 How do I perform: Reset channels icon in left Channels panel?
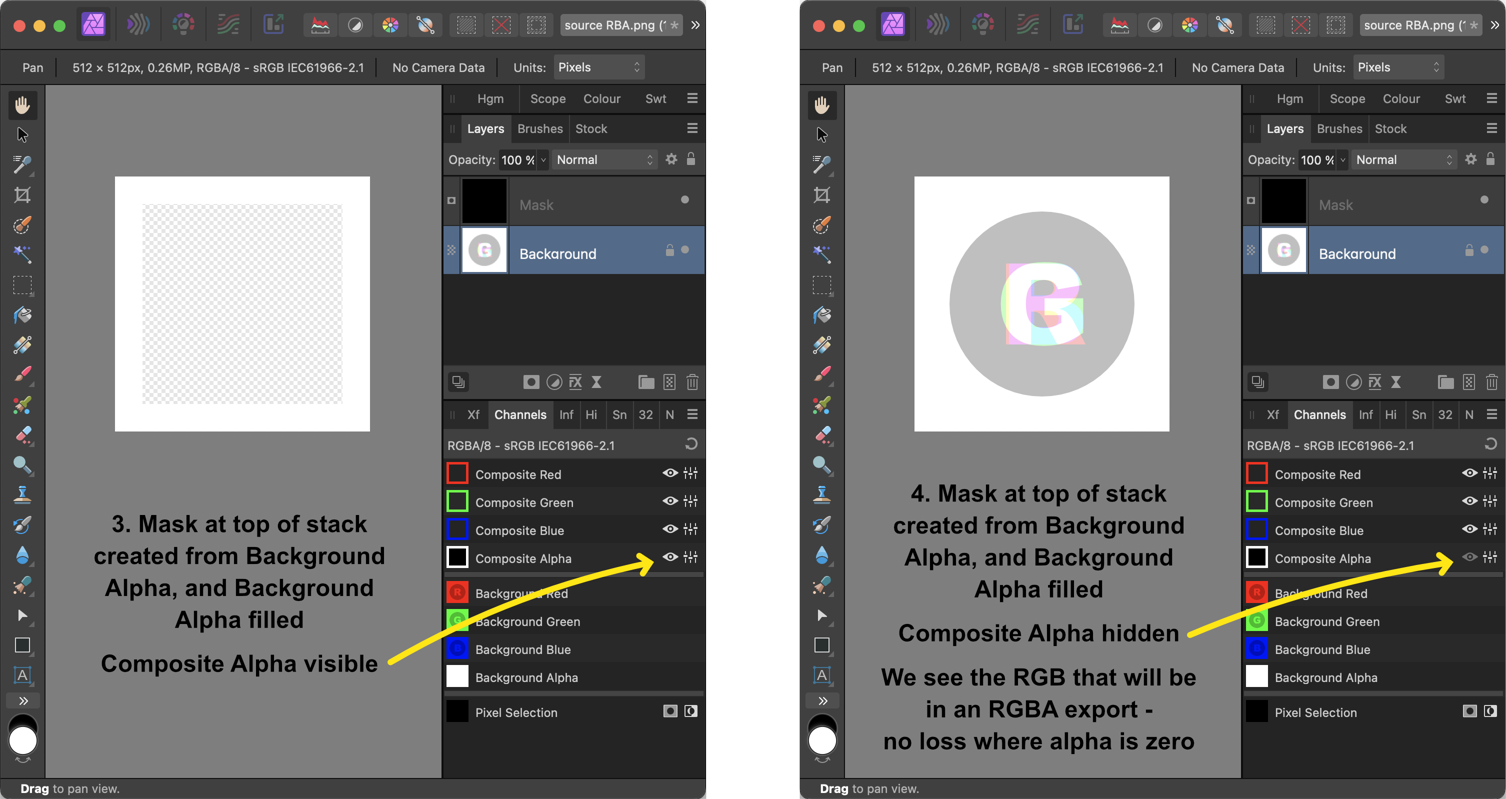point(691,445)
